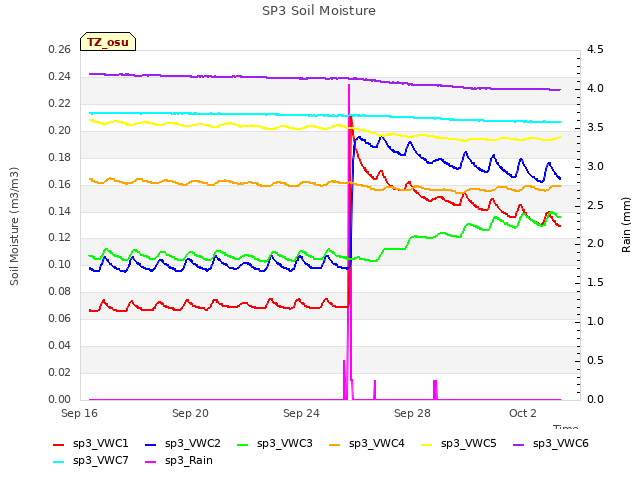Click the 0.16 left axis value
Viewport: 640px width, 480px height.
coord(60,184)
